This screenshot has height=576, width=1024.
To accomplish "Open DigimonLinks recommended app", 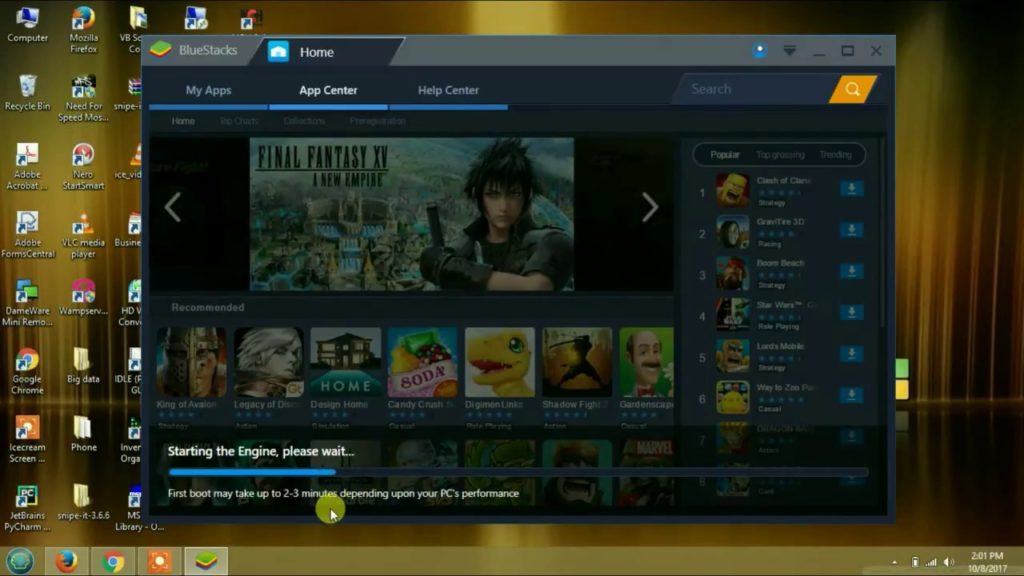I will [x=500, y=362].
